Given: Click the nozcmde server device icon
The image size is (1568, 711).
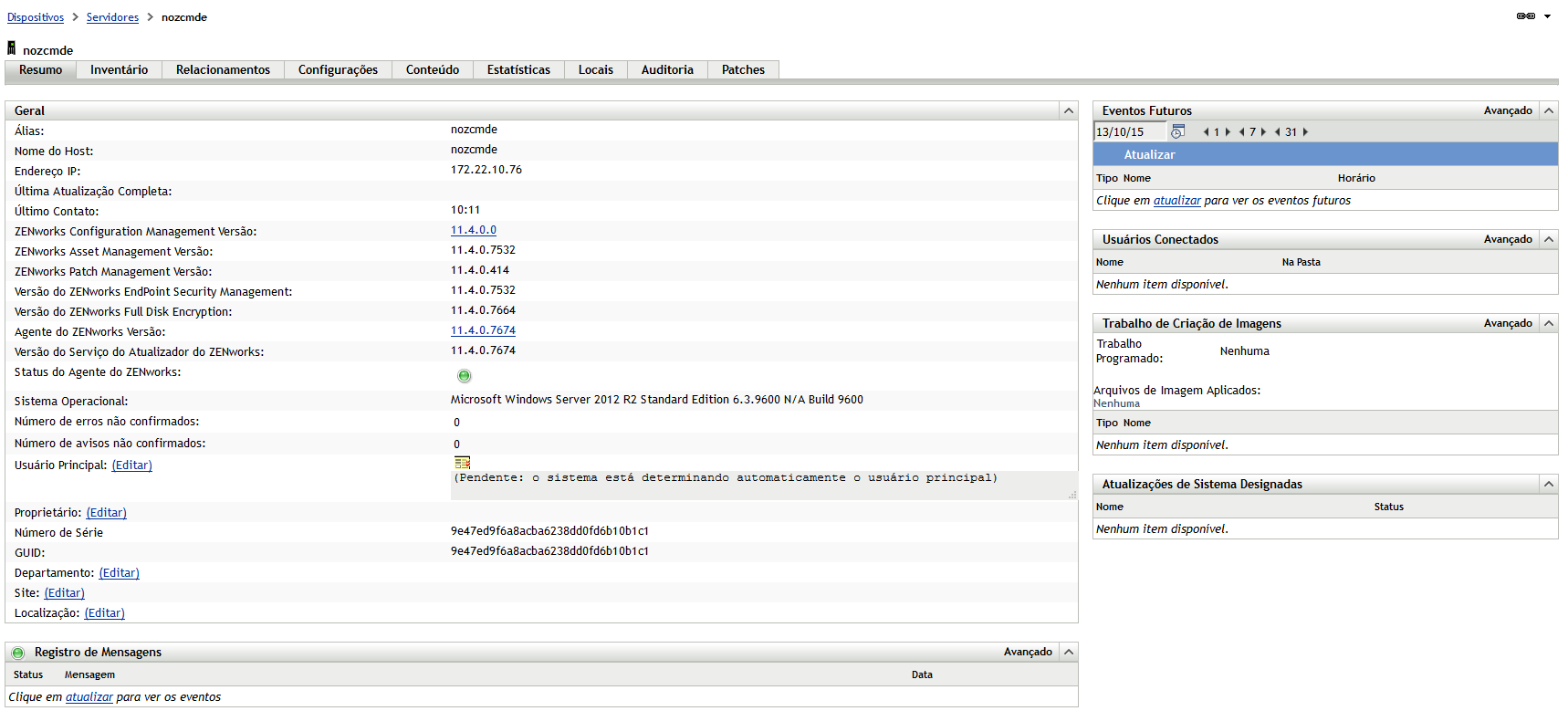Looking at the screenshot, I should pyautogui.click(x=12, y=48).
